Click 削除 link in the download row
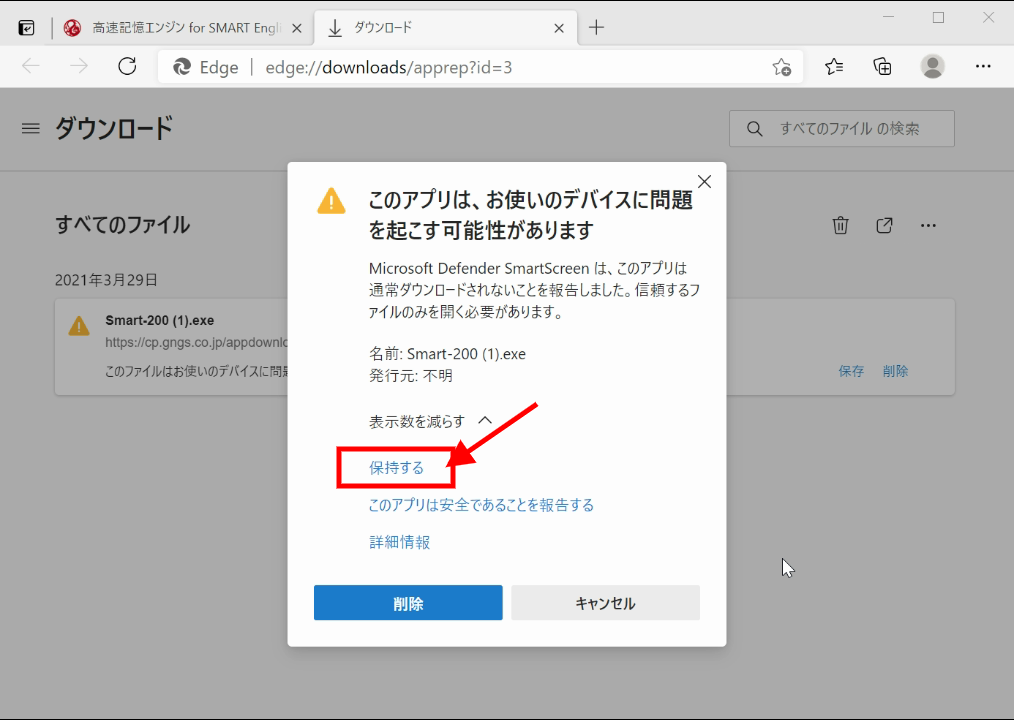This screenshot has height=720, width=1014. (896, 371)
